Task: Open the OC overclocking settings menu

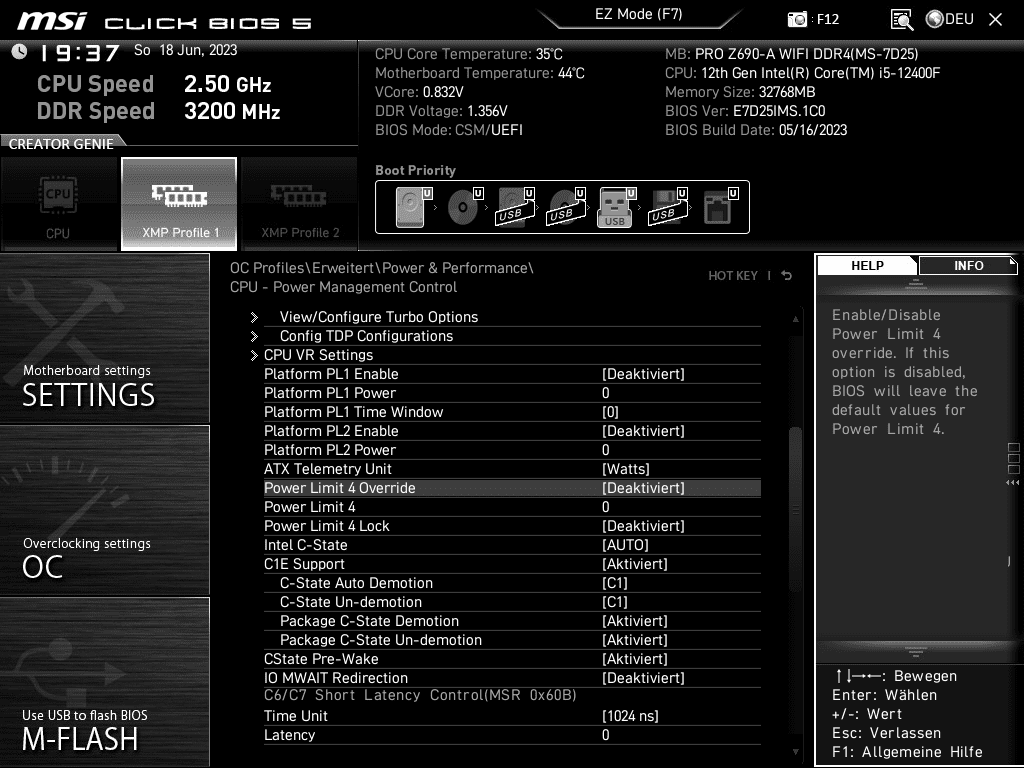Action: pyautogui.click(x=104, y=511)
